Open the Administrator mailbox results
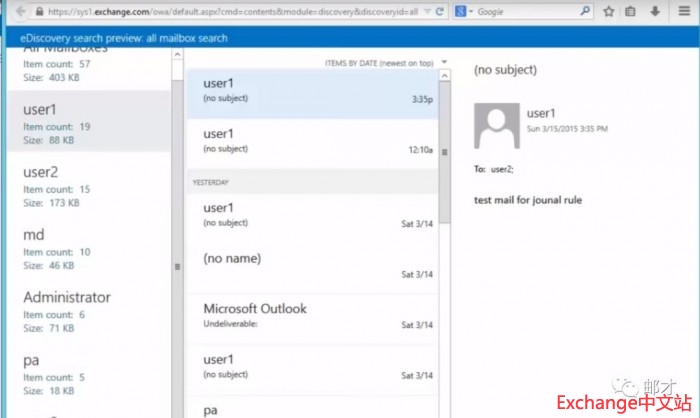Screen dimensions: 700x418 pyautogui.click(x=86, y=311)
